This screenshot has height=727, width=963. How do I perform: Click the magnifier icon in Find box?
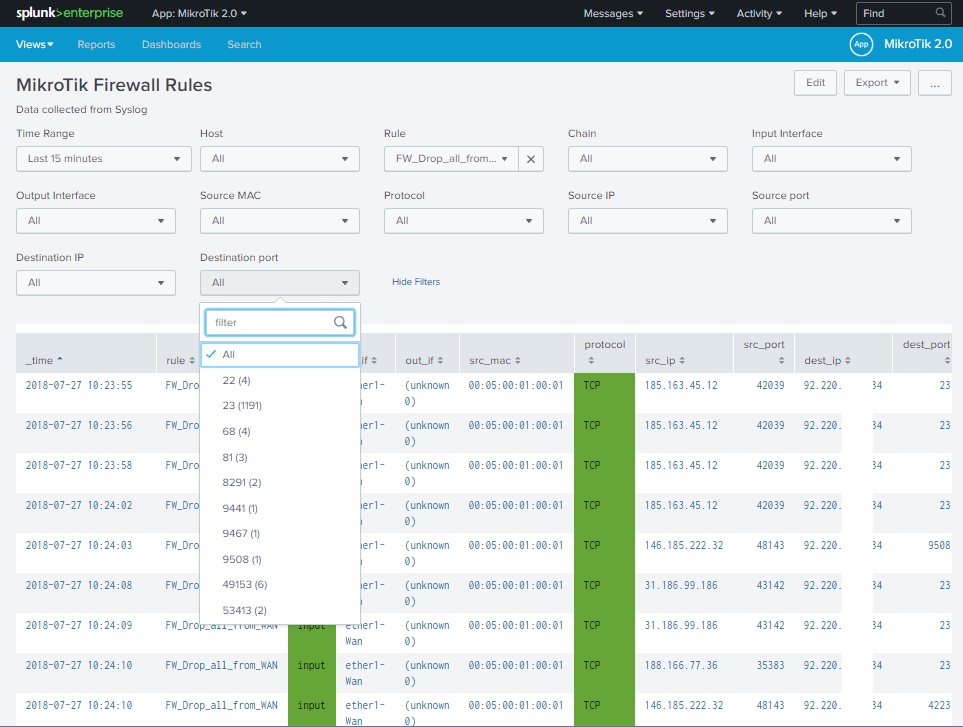pyautogui.click(x=940, y=13)
